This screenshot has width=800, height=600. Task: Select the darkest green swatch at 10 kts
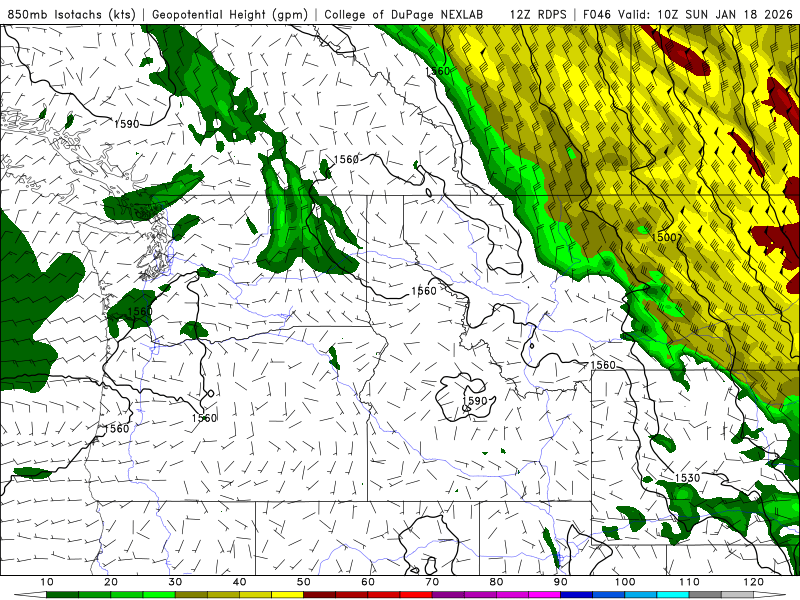coord(62,595)
